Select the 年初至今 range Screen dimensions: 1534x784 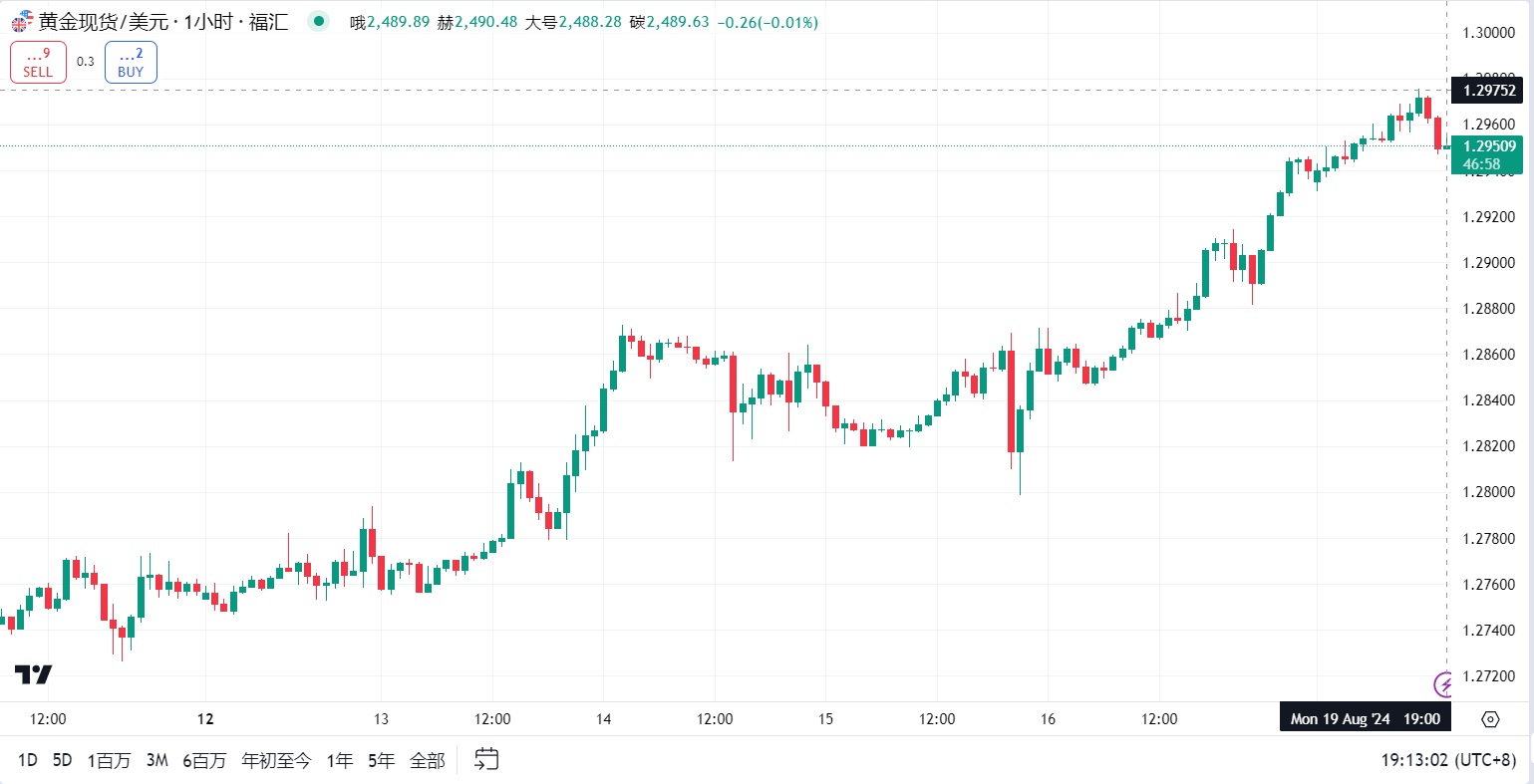276,760
